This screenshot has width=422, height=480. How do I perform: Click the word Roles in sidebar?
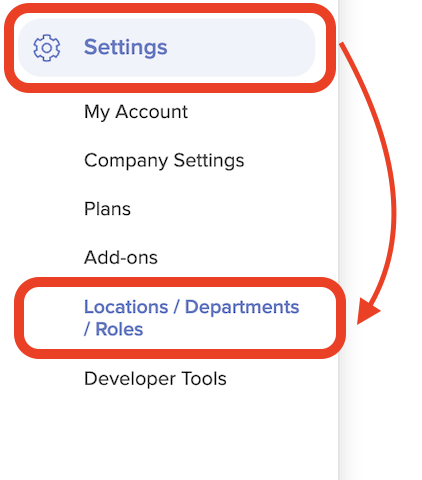coord(119,329)
